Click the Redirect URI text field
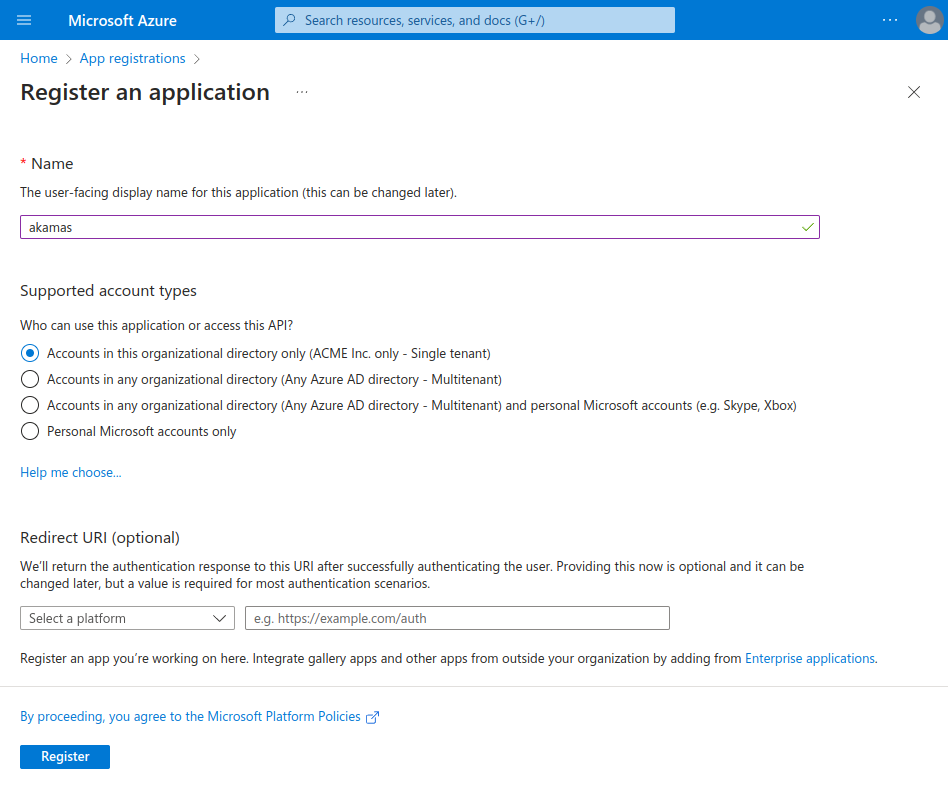Viewport: 948px width, 788px height. (x=457, y=618)
